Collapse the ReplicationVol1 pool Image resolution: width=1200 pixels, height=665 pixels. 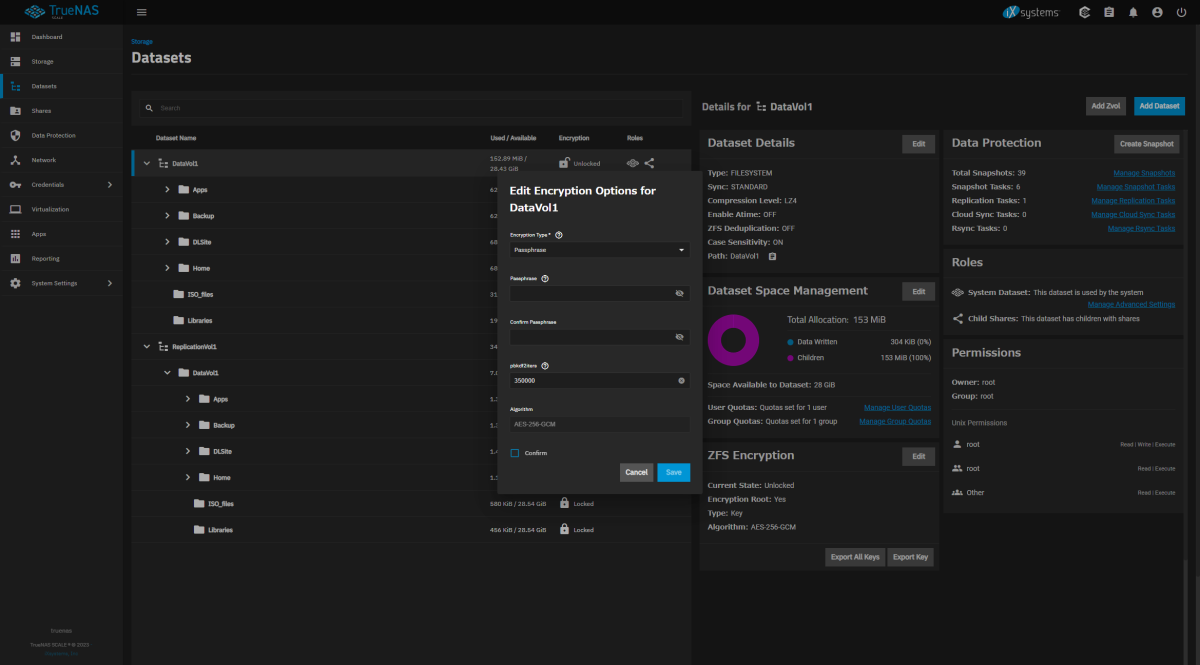pos(147,346)
